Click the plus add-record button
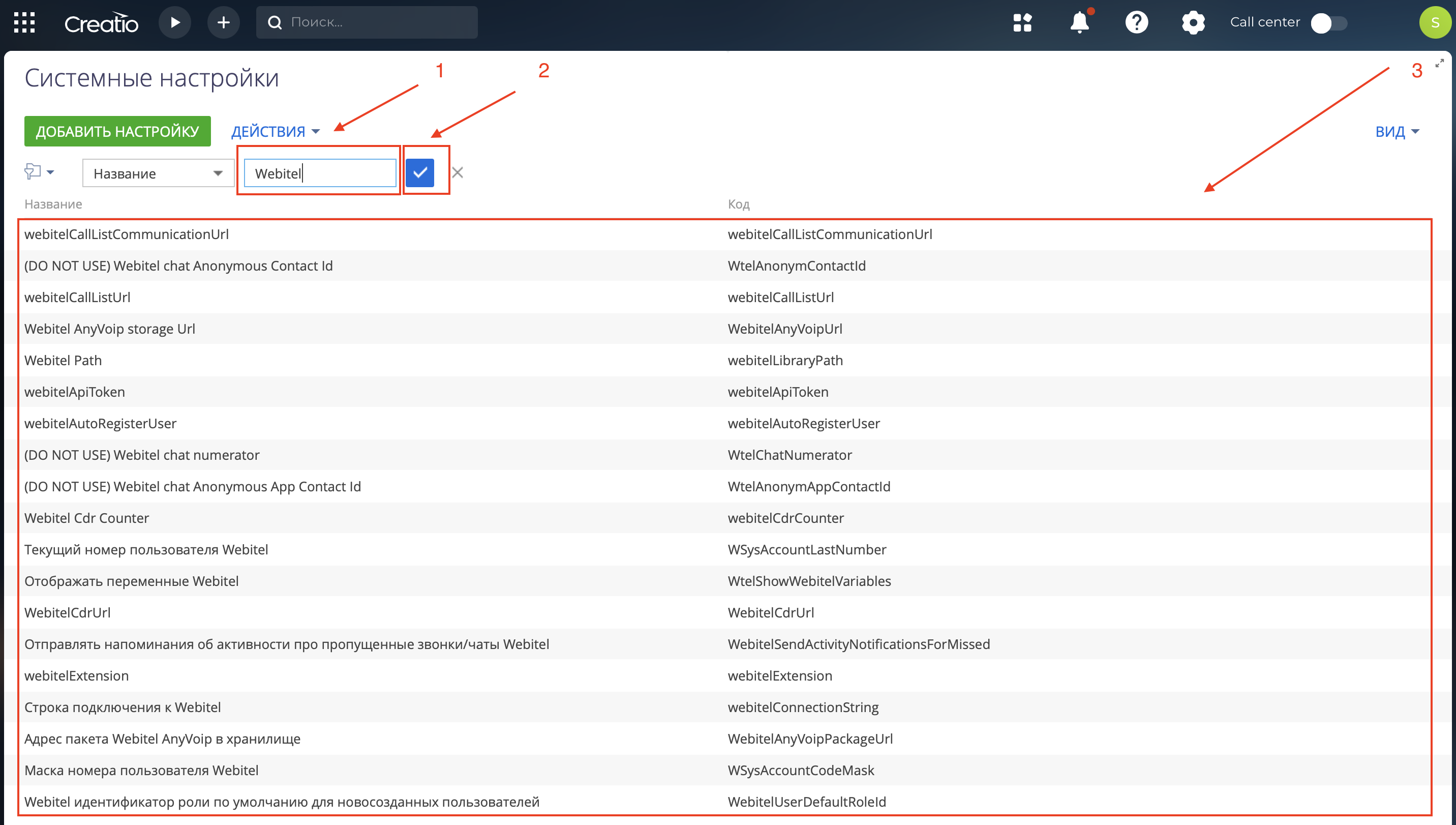The width and height of the screenshot is (1456, 825). 224,23
